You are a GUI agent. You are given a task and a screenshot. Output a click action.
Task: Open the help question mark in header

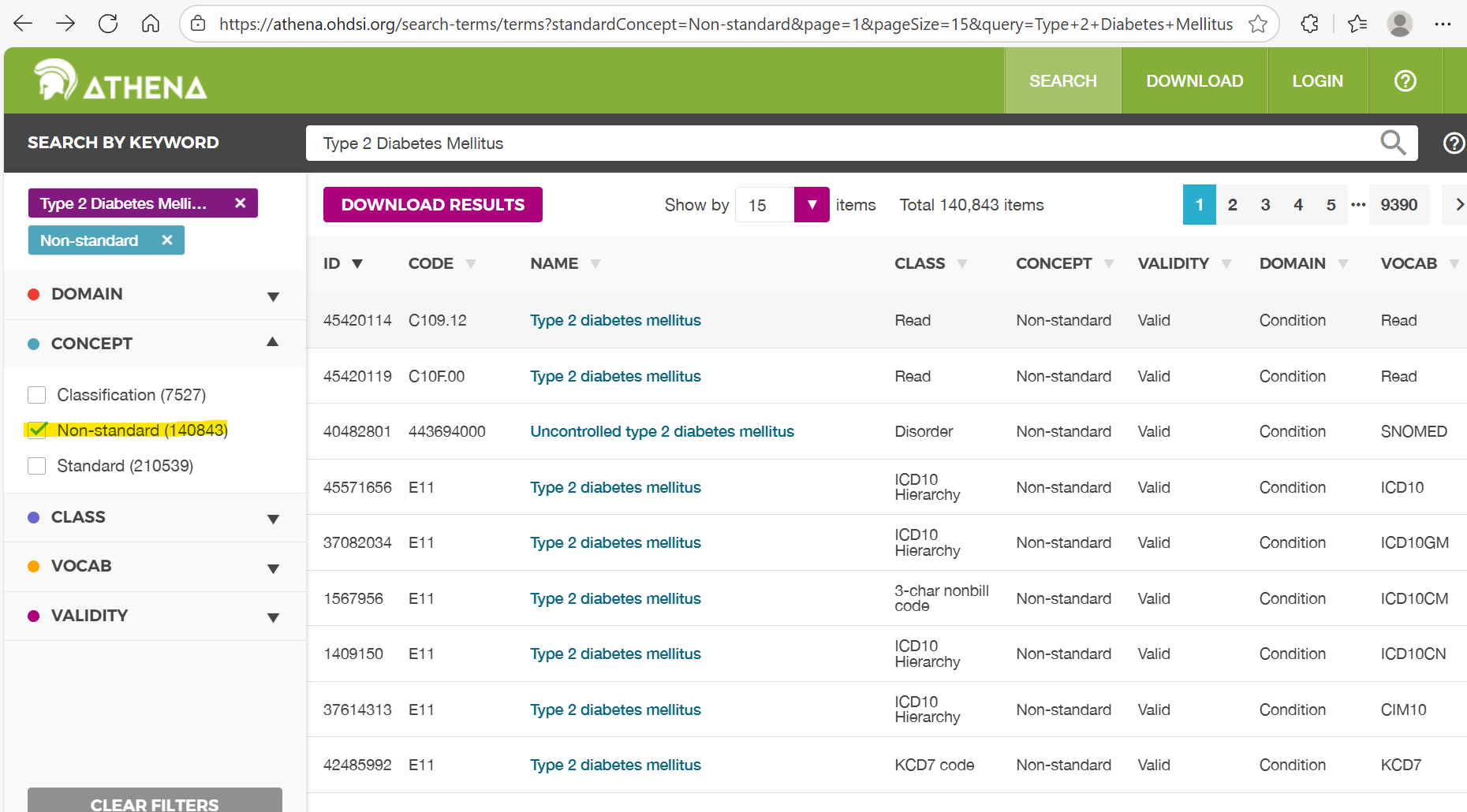[x=1405, y=81]
